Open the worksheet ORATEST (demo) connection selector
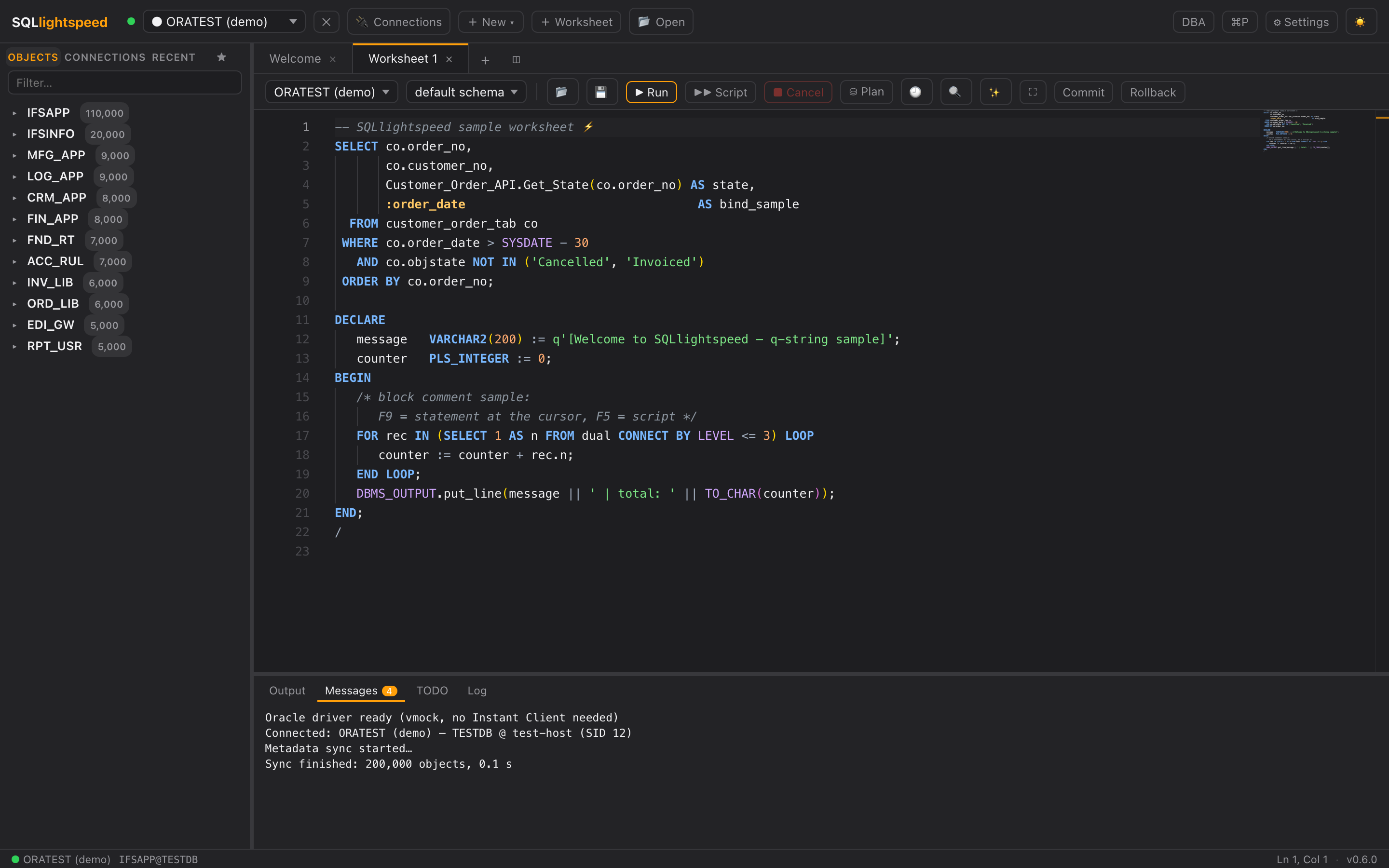Image resolution: width=1389 pixels, height=868 pixels. click(332, 92)
